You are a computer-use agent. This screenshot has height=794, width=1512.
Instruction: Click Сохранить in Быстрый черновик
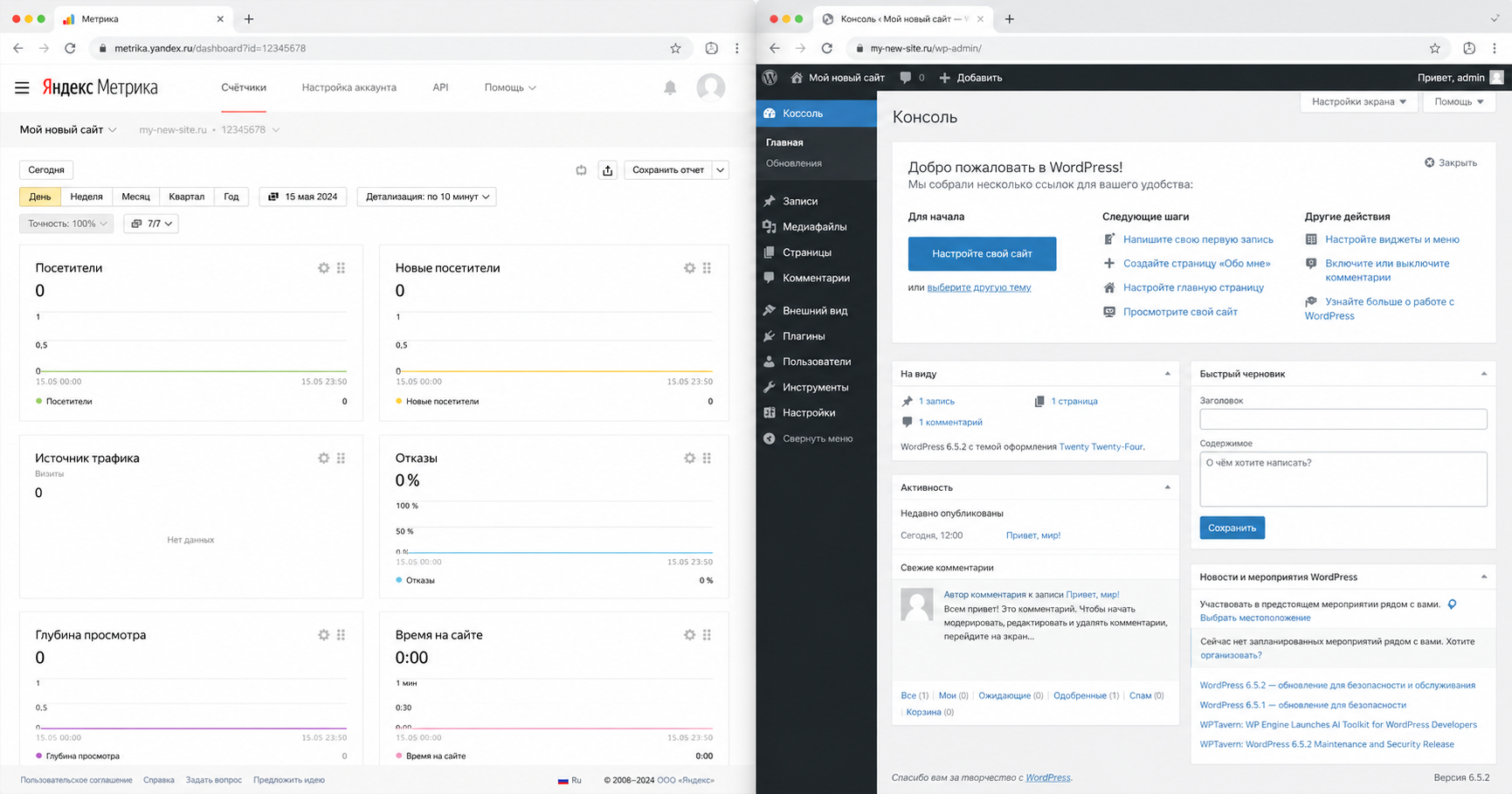(1232, 528)
